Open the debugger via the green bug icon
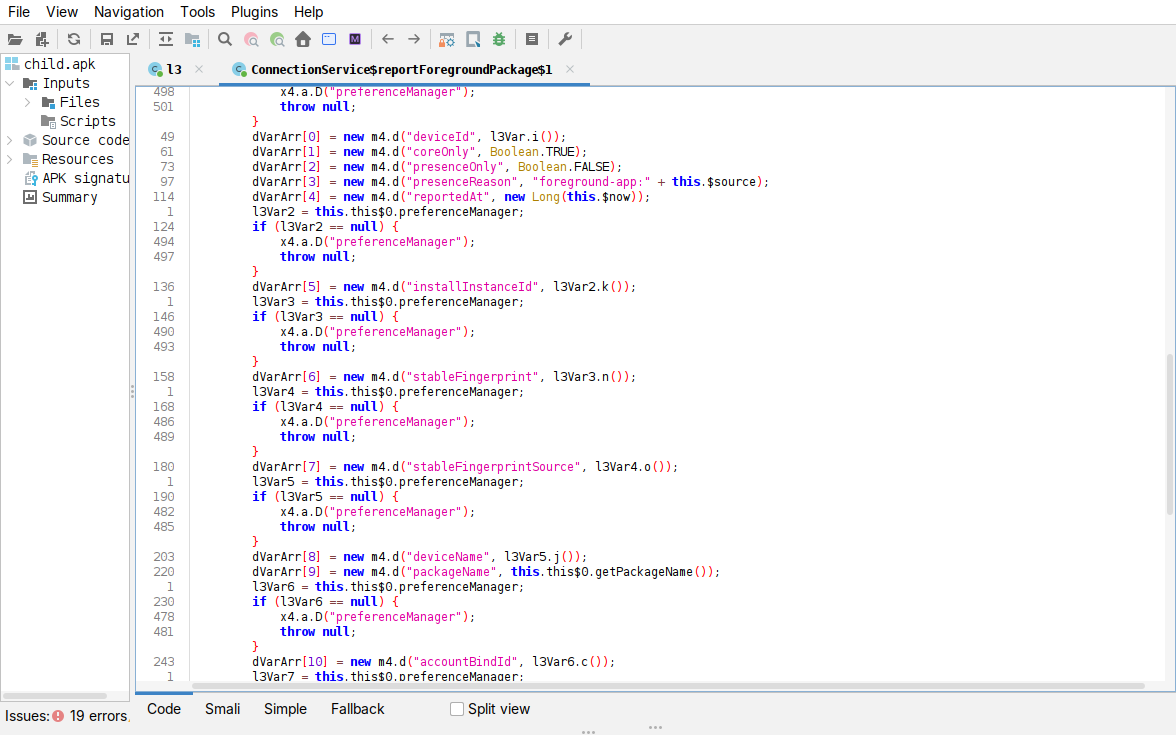 coord(499,40)
